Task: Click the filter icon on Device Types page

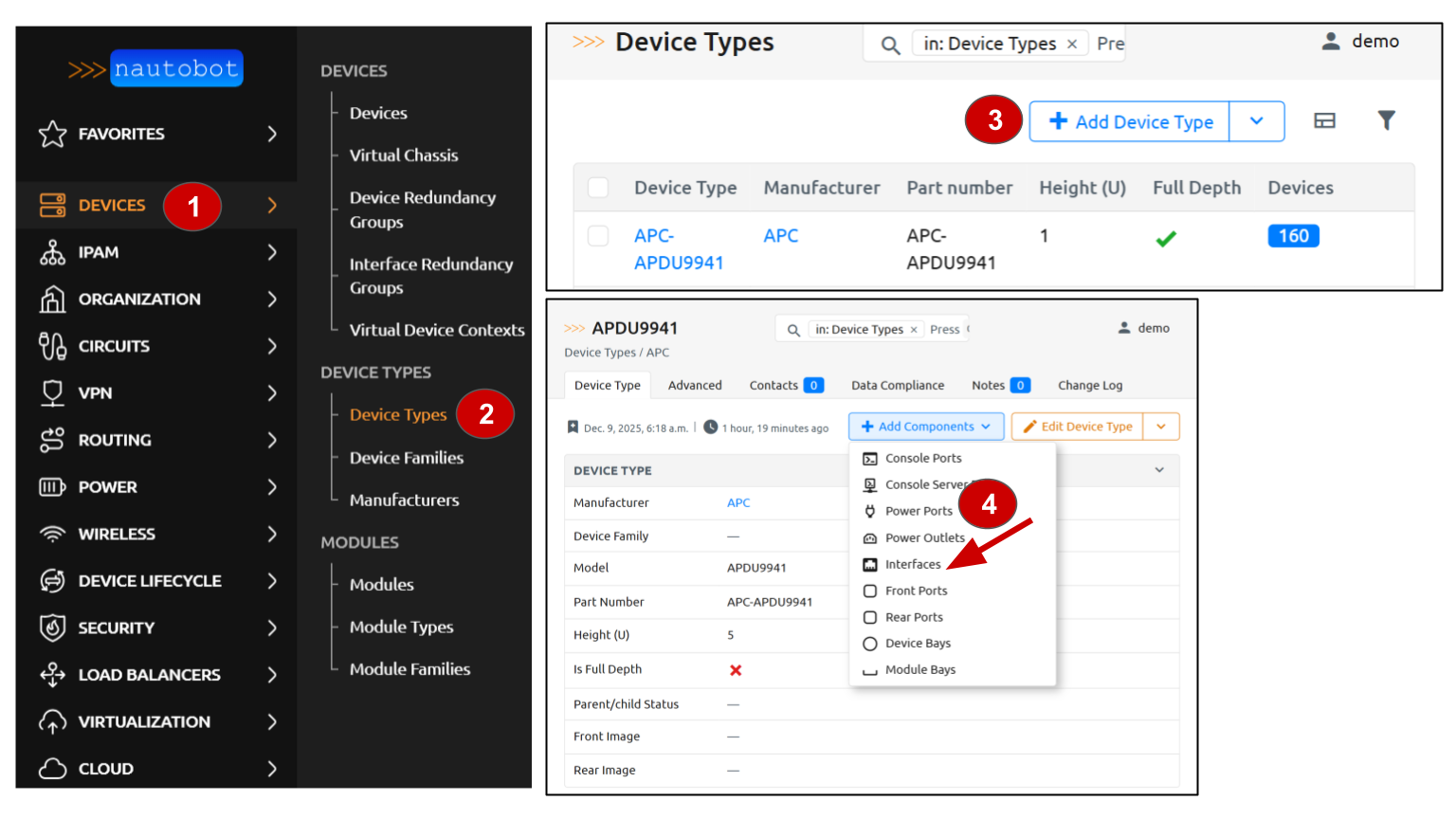Action: [1387, 120]
